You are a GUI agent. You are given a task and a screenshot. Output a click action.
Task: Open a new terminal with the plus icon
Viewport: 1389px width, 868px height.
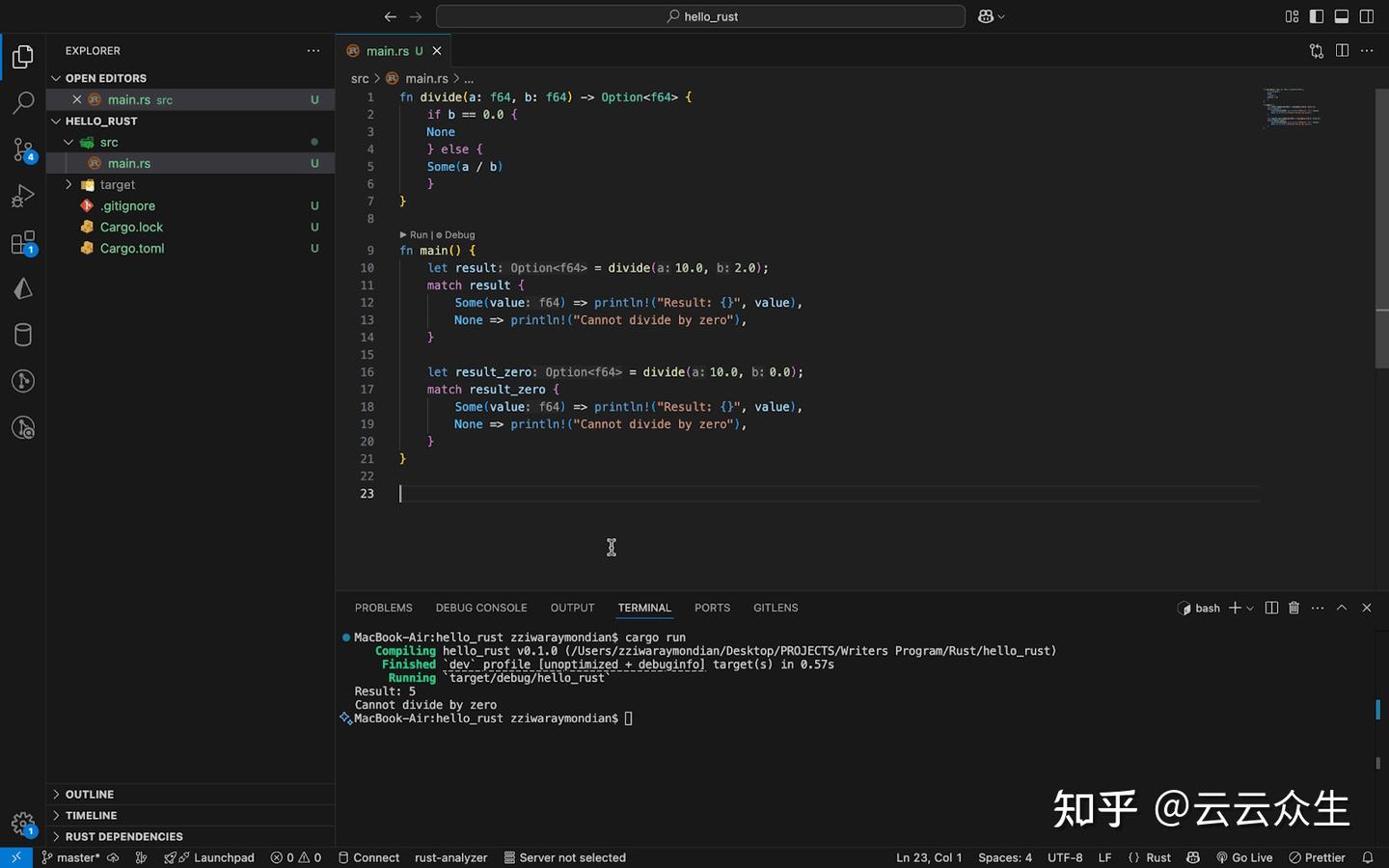1234,608
